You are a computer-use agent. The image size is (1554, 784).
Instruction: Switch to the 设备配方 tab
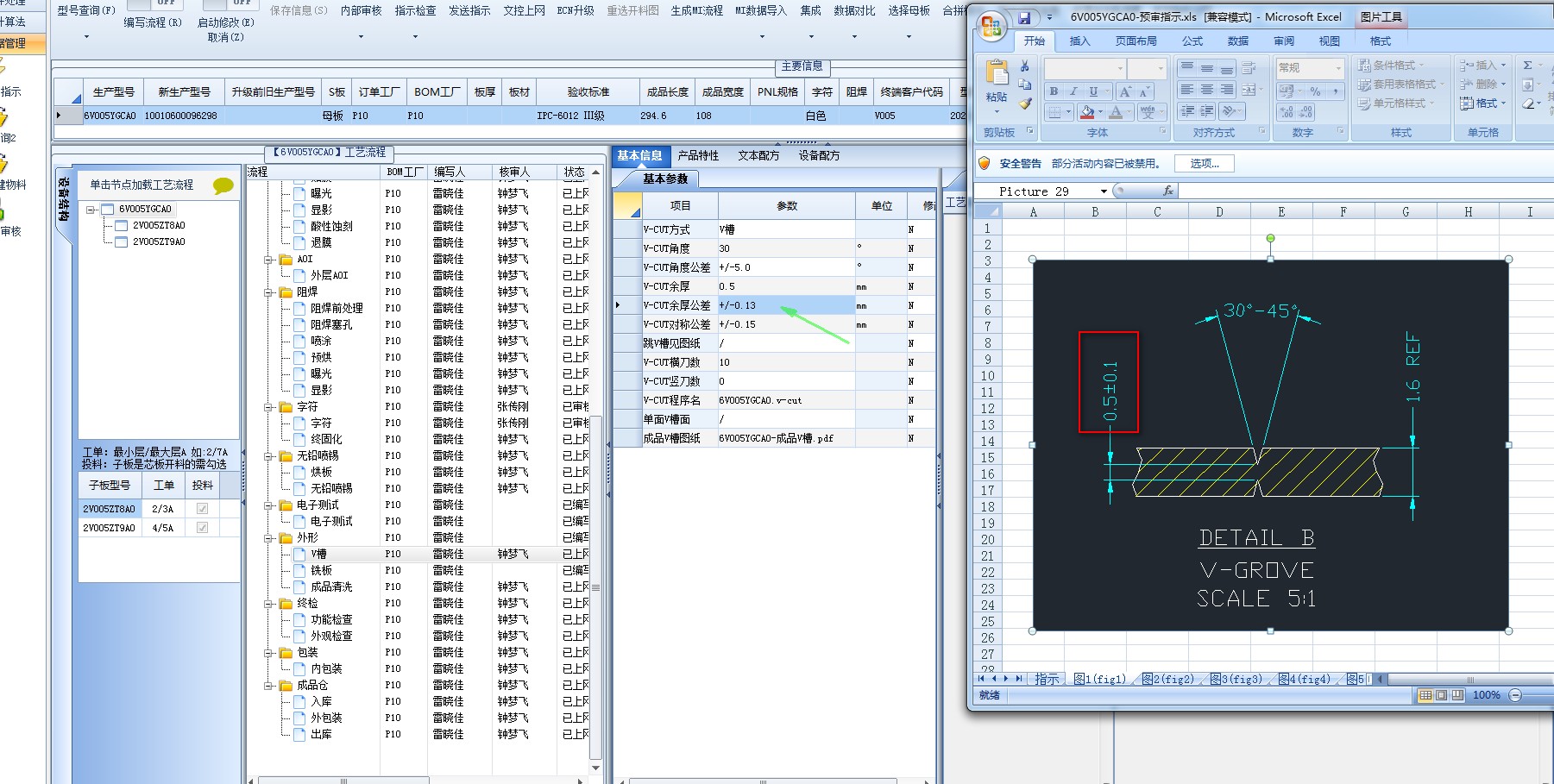point(819,156)
